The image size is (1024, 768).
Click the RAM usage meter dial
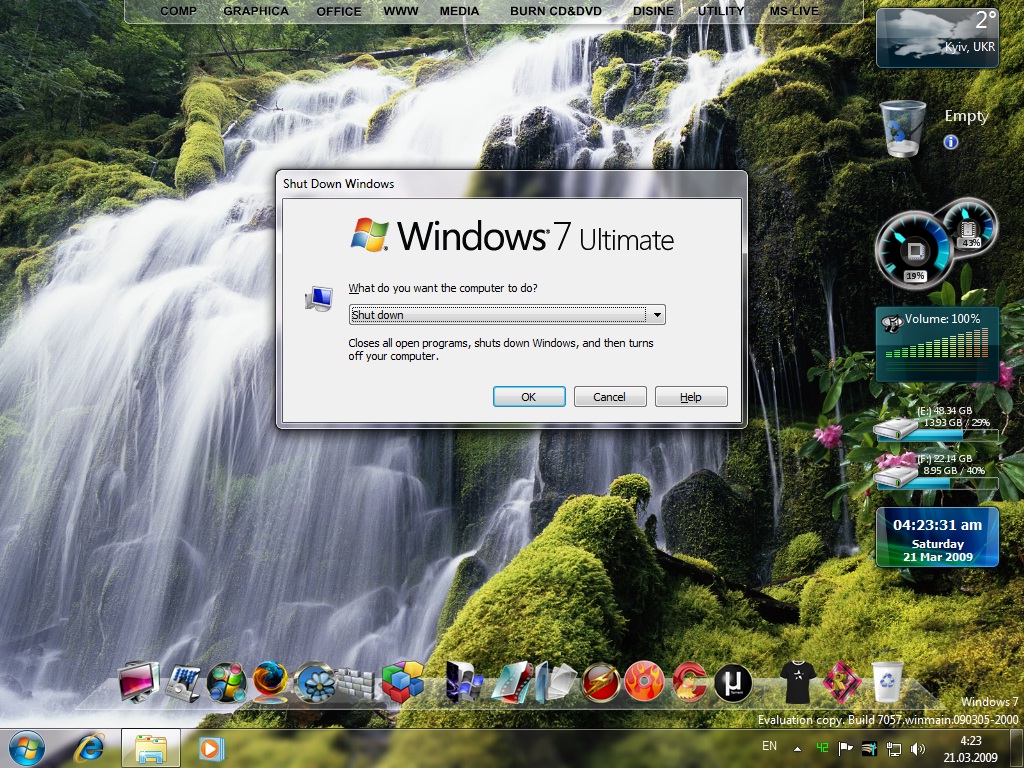(969, 226)
